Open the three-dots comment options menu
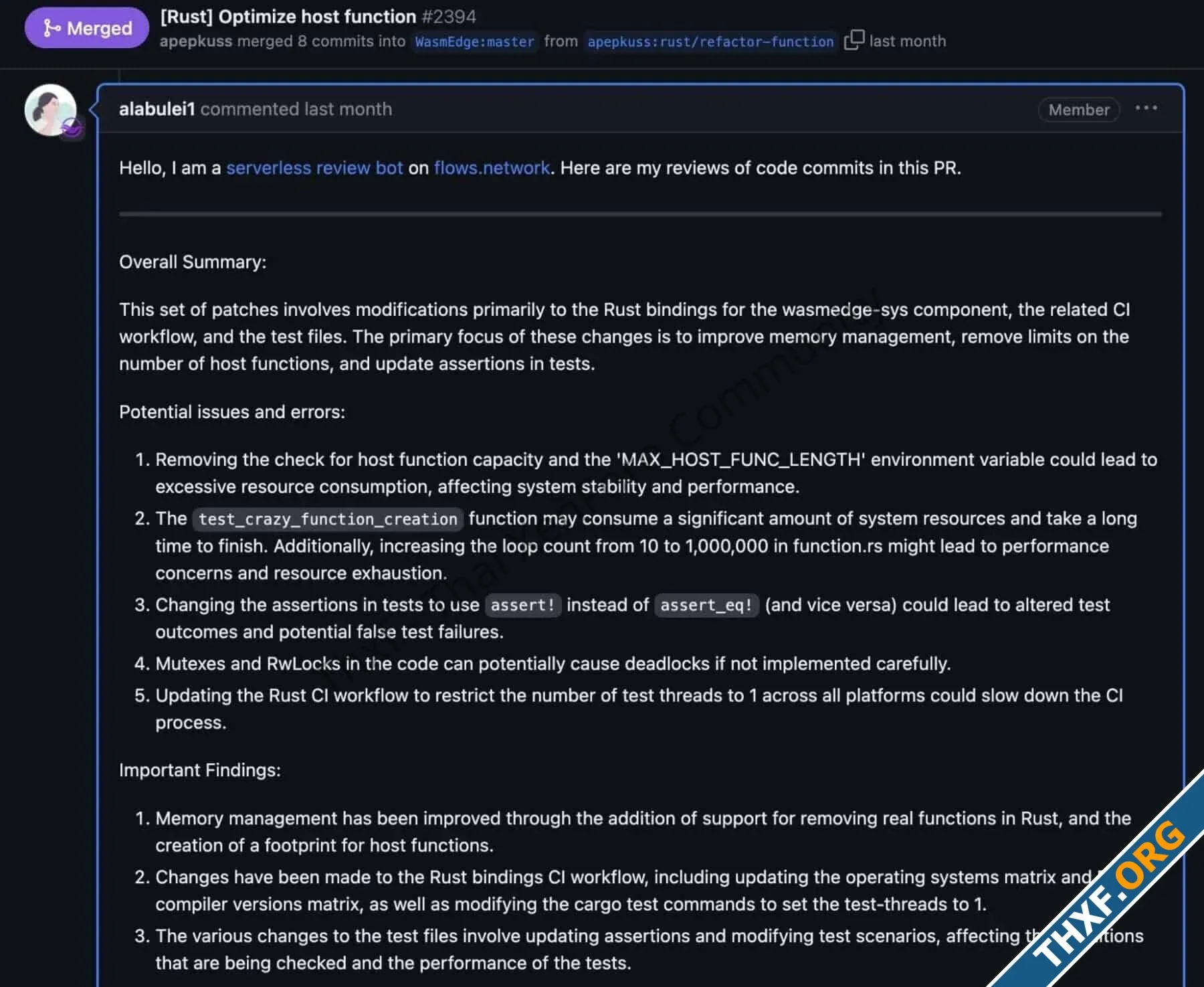1204x987 pixels. [x=1146, y=108]
